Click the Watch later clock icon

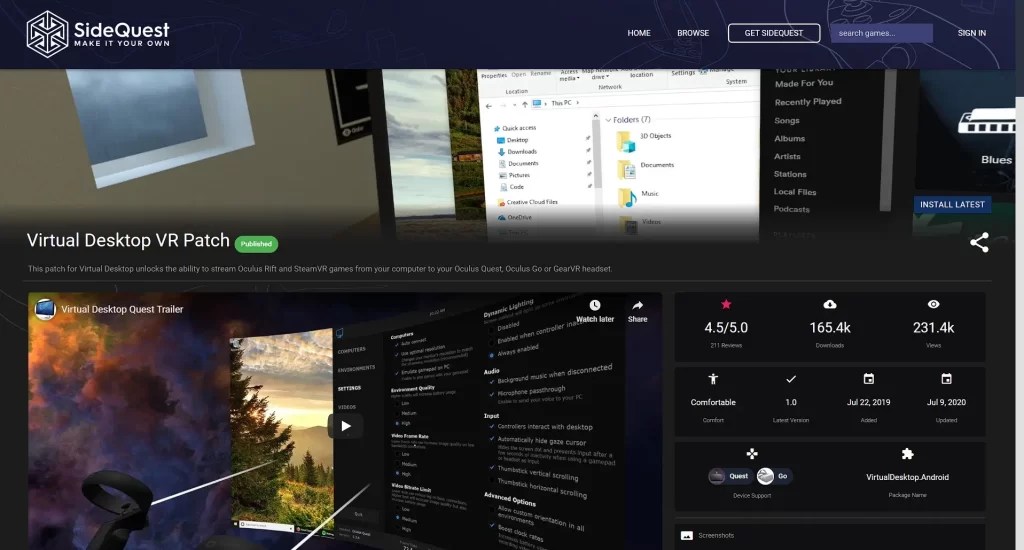pos(595,305)
